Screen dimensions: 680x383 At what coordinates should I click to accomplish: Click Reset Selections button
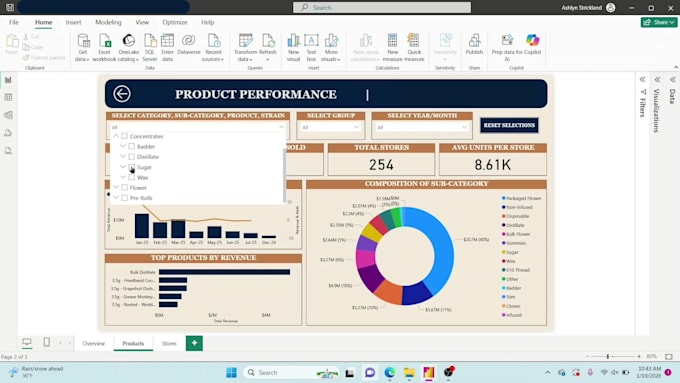click(x=509, y=125)
